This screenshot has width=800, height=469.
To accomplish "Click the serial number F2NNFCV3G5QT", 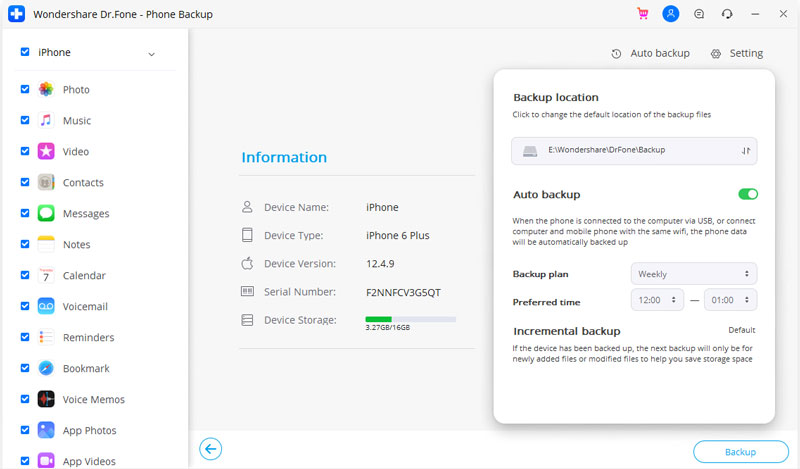I will pyautogui.click(x=403, y=292).
